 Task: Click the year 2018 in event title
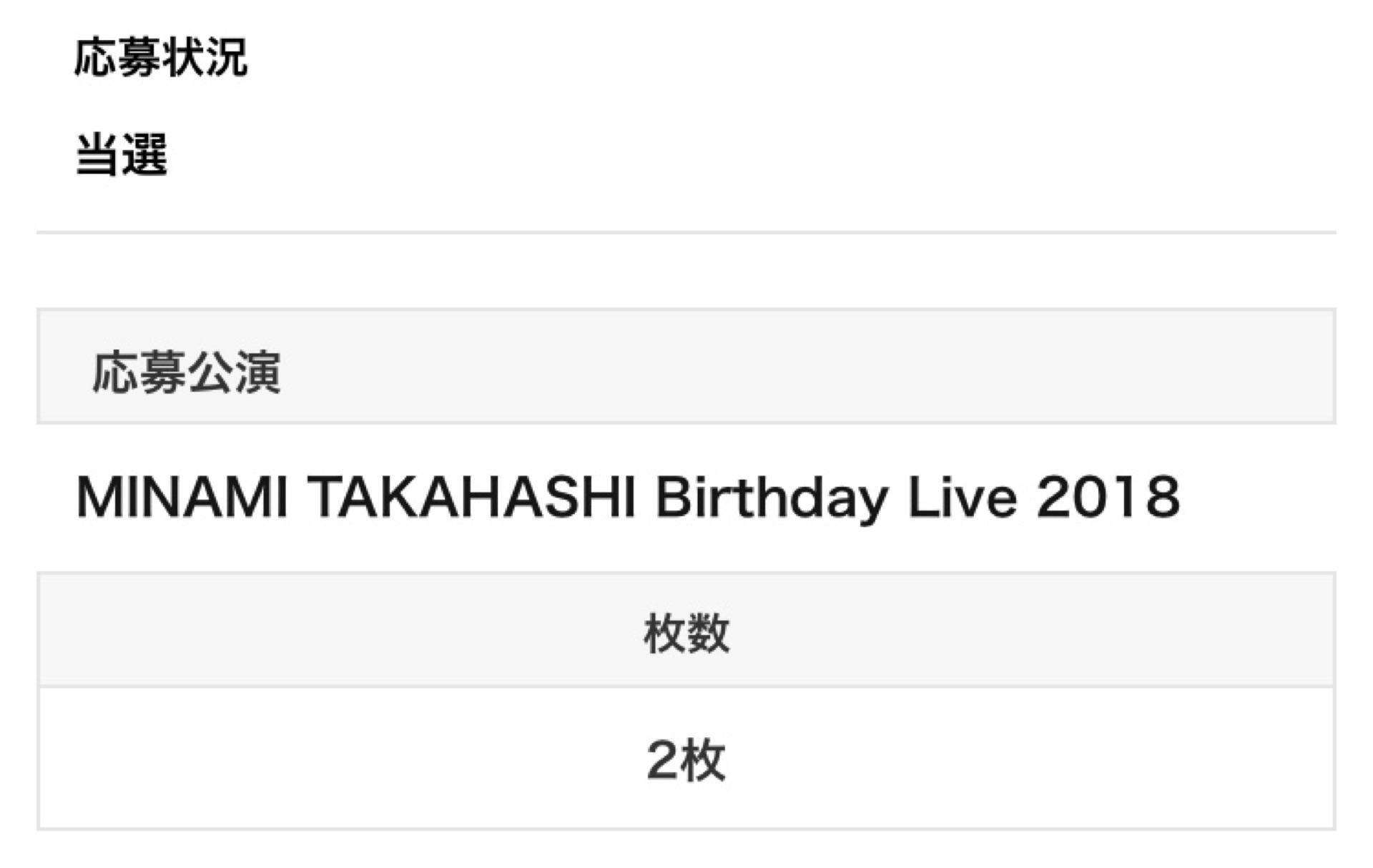pyautogui.click(x=1108, y=497)
